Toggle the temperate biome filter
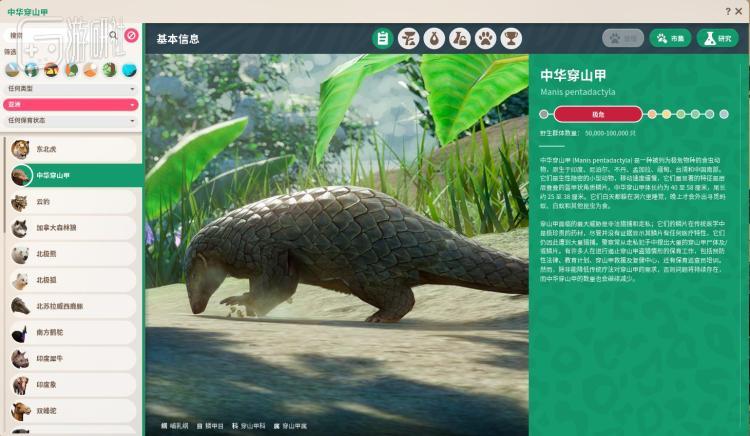This screenshot has height=436, width=750. [71, 70]
